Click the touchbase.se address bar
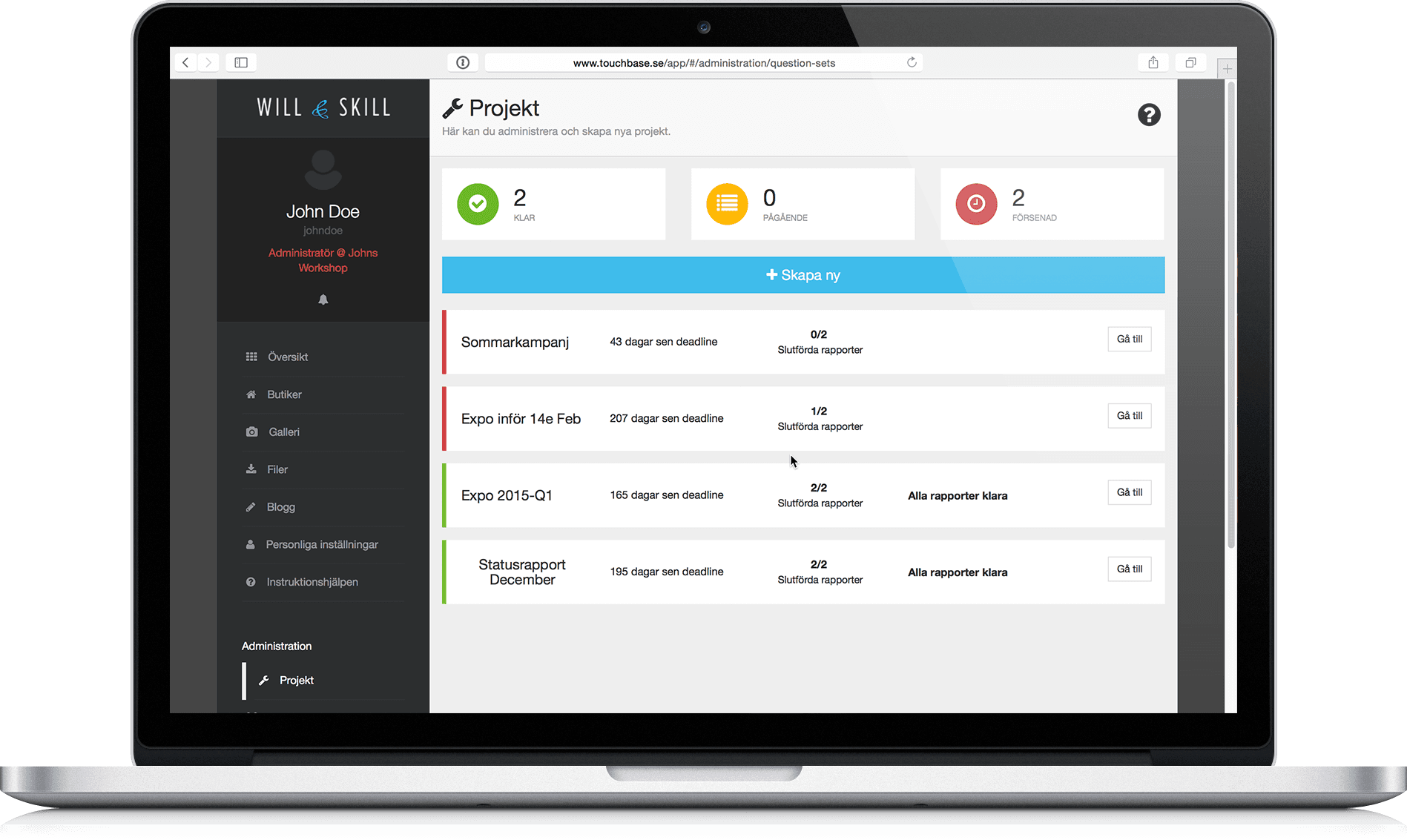This screenshot has width=1407, height=840. point(704,63)
